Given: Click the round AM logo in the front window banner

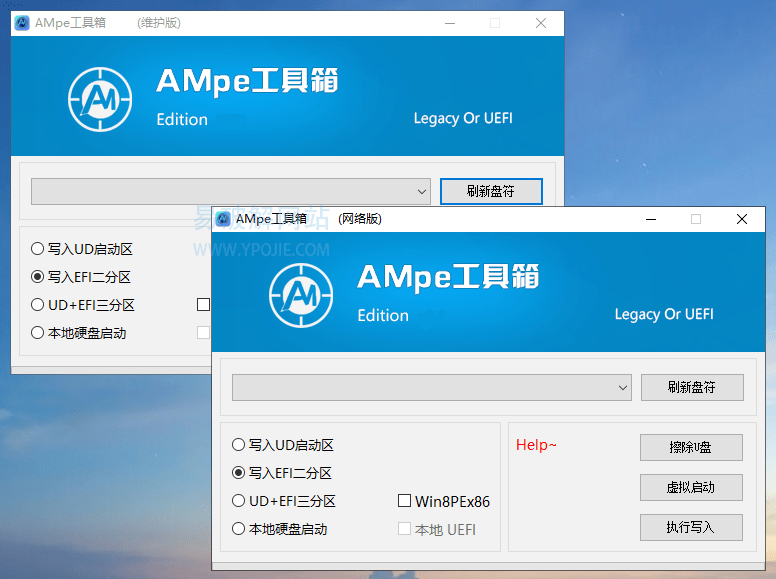Looking at the screenshot, I should click(x=301, y=295).
